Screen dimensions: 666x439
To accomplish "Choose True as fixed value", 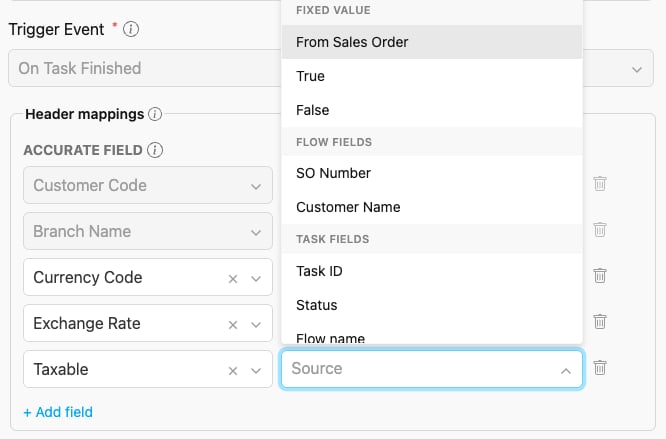I will [x=432, y=76].
